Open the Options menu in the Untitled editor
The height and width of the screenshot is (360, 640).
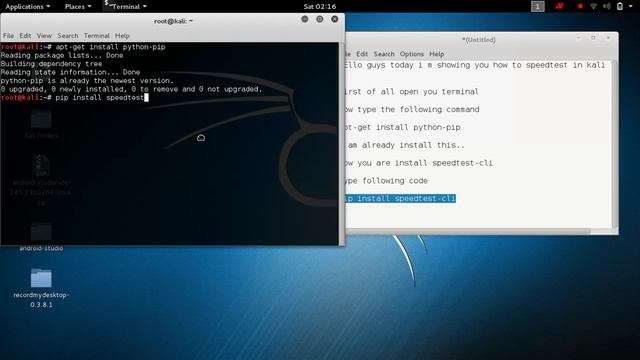pyautogui.click(x=411, y=54)
